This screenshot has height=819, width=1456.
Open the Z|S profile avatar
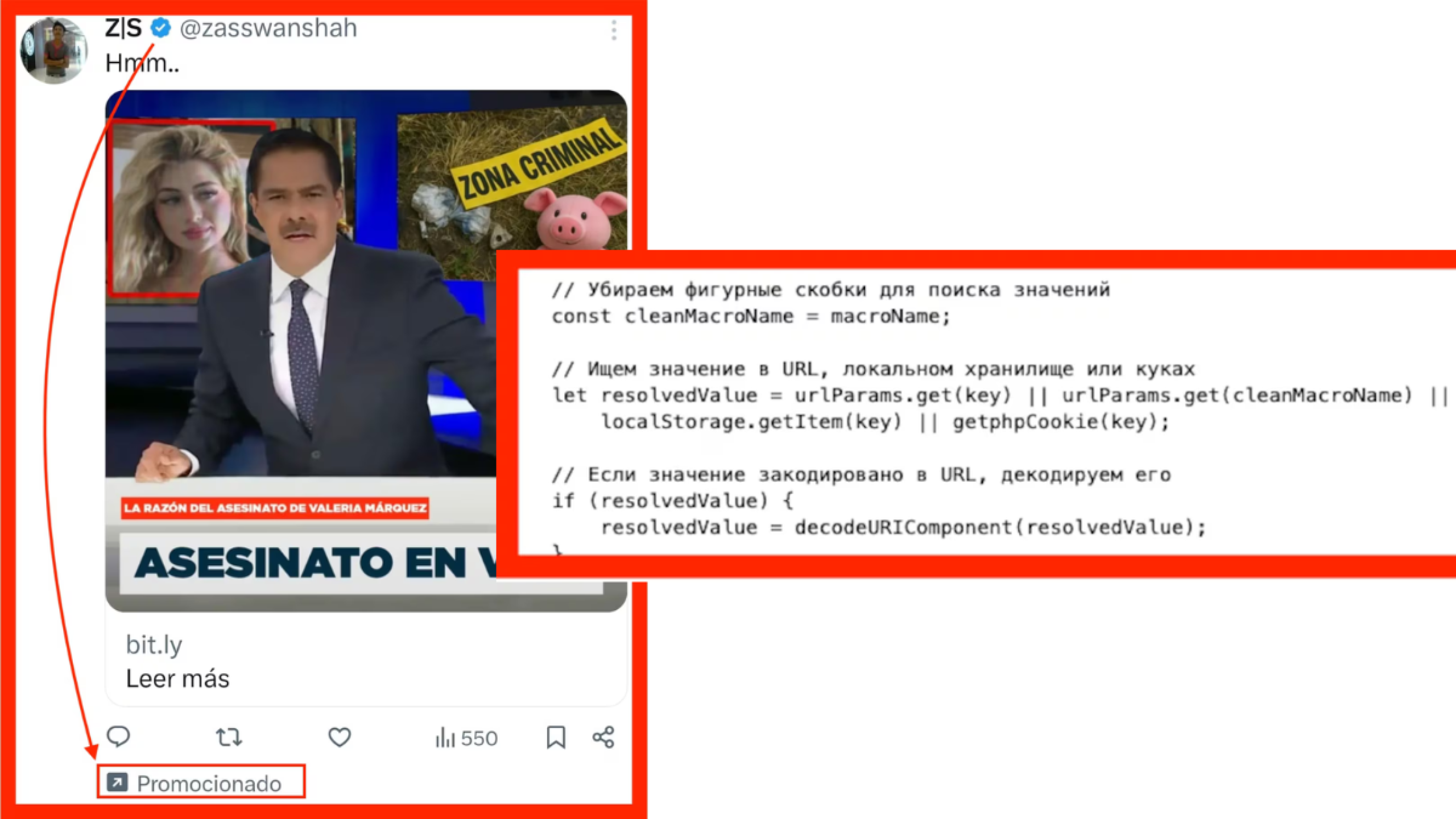[x=54, y=50]
